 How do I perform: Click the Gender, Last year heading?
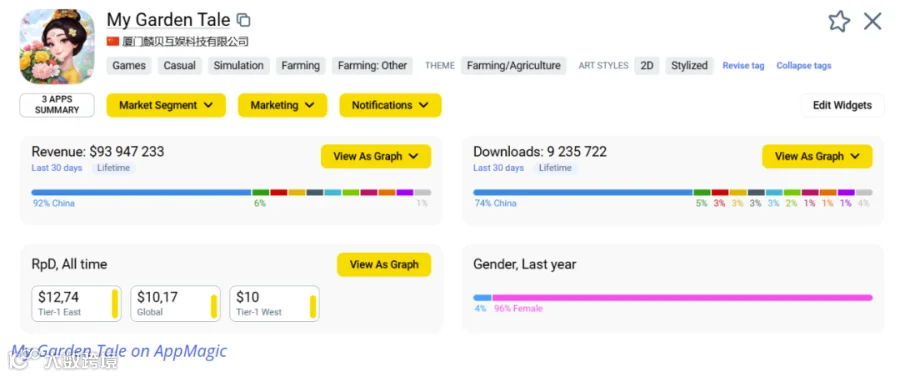[x=525, y=265]
